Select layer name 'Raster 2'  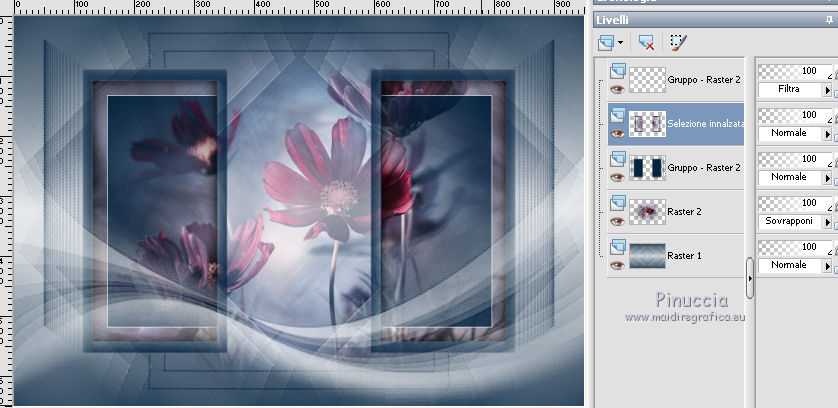click(685, 212)
